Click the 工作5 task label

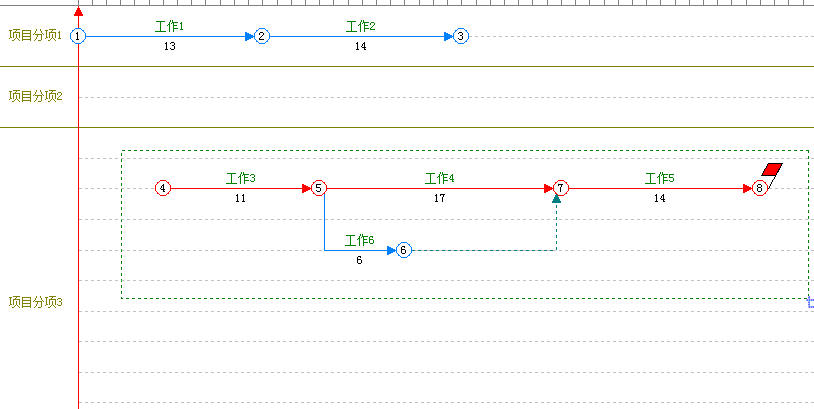[659, 178]
